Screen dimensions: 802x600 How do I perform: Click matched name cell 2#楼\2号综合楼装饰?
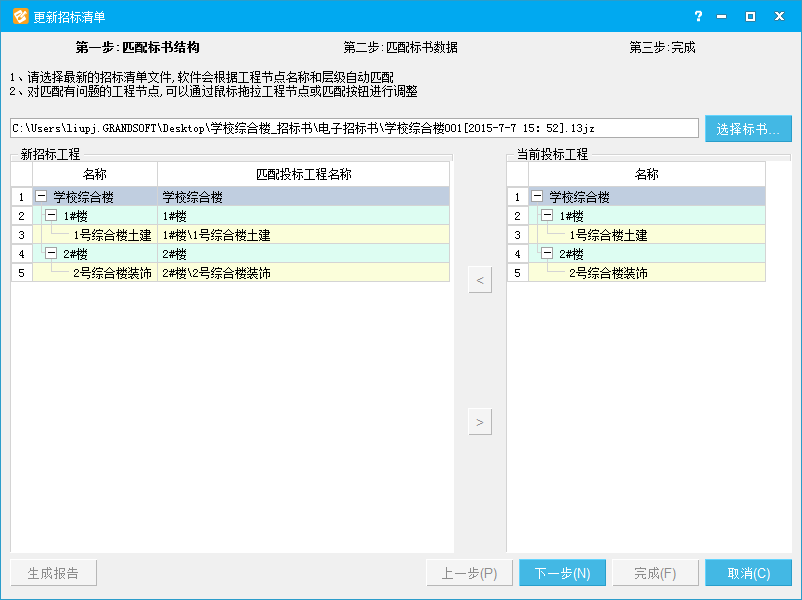tap(216, 273)
